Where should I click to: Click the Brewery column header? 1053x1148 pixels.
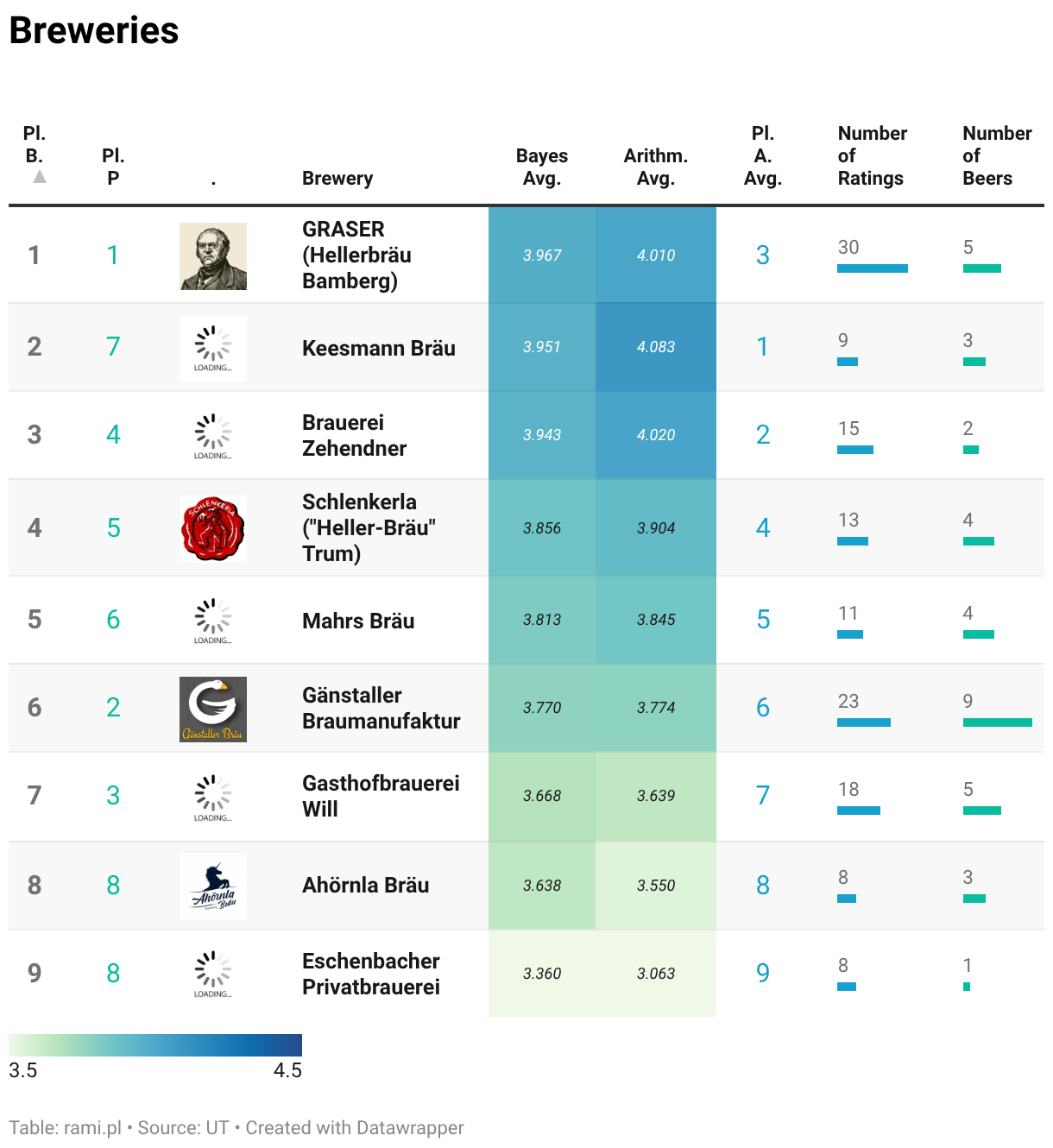click(x=337, y=178)
